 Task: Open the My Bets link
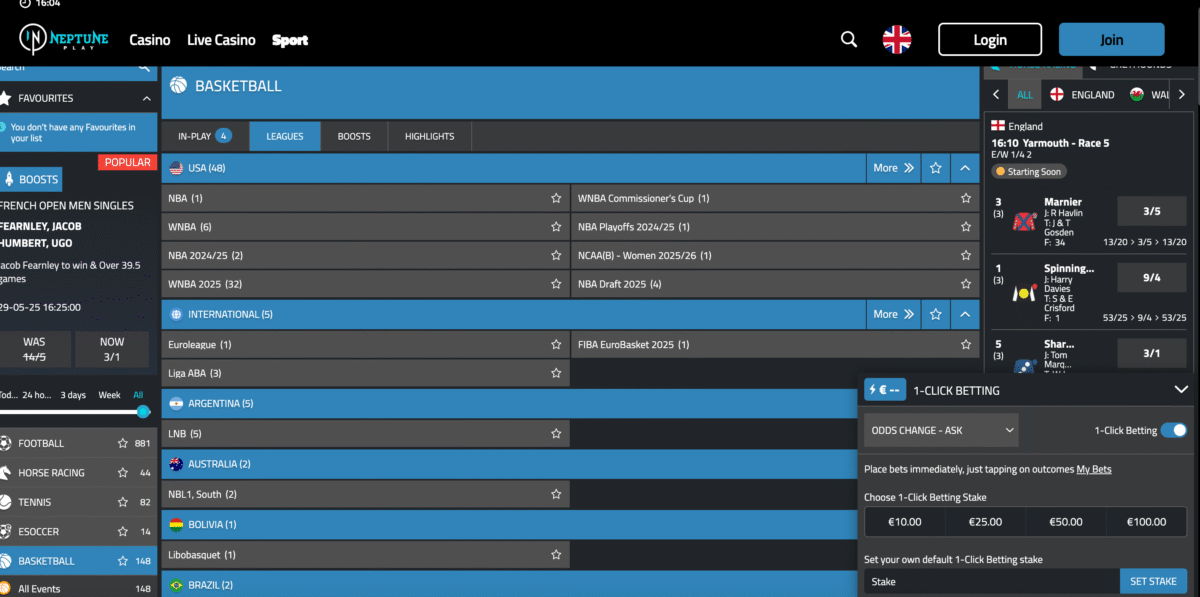pos(1094,469)
